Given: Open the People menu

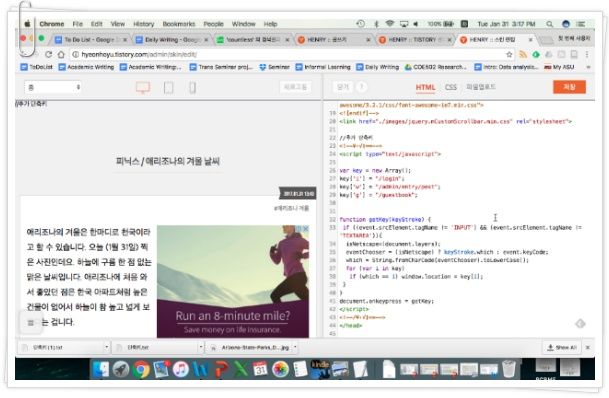Looking at the screenshot, I should 213,24.
